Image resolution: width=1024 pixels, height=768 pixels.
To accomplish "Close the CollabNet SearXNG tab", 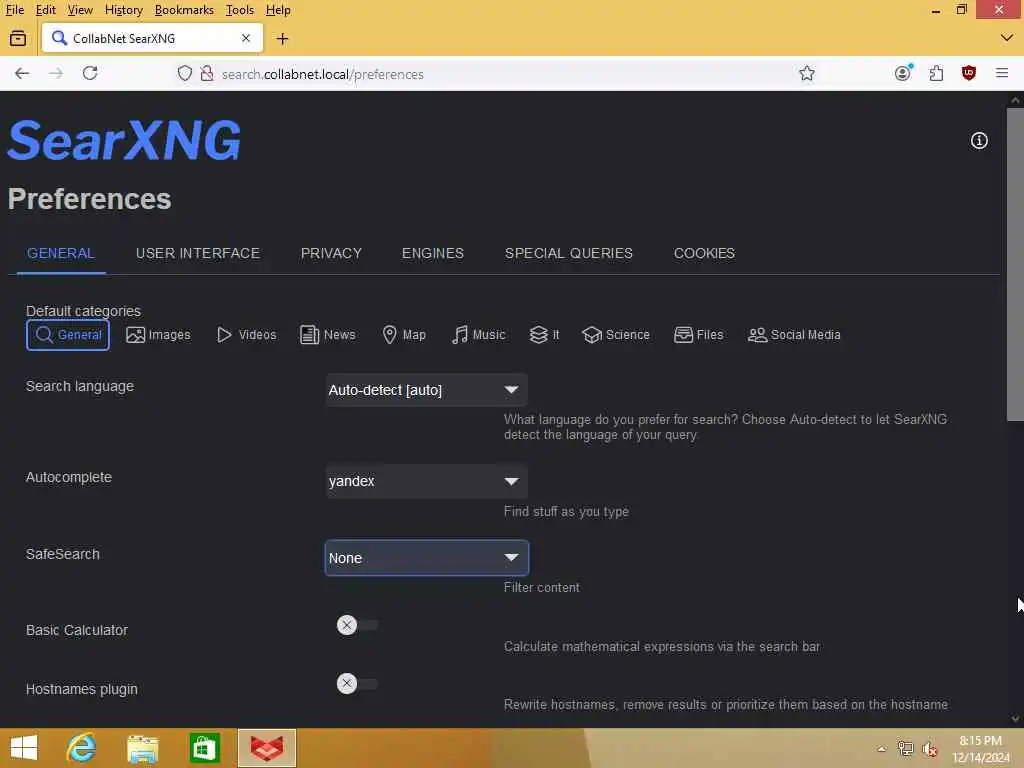I will click(x=246, y=38).
